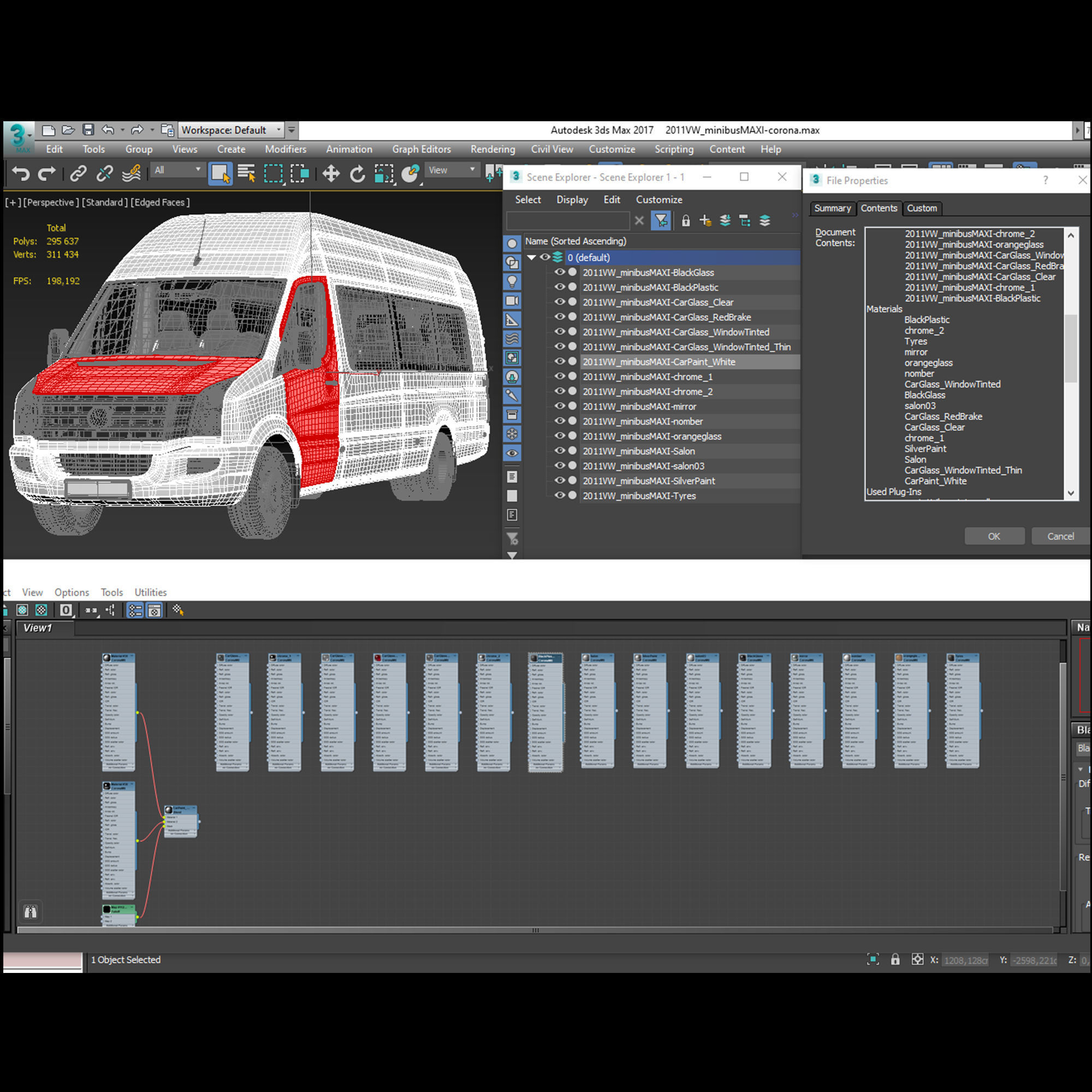
Task: Open the Modifiers menu
Action: click(286, 149)
